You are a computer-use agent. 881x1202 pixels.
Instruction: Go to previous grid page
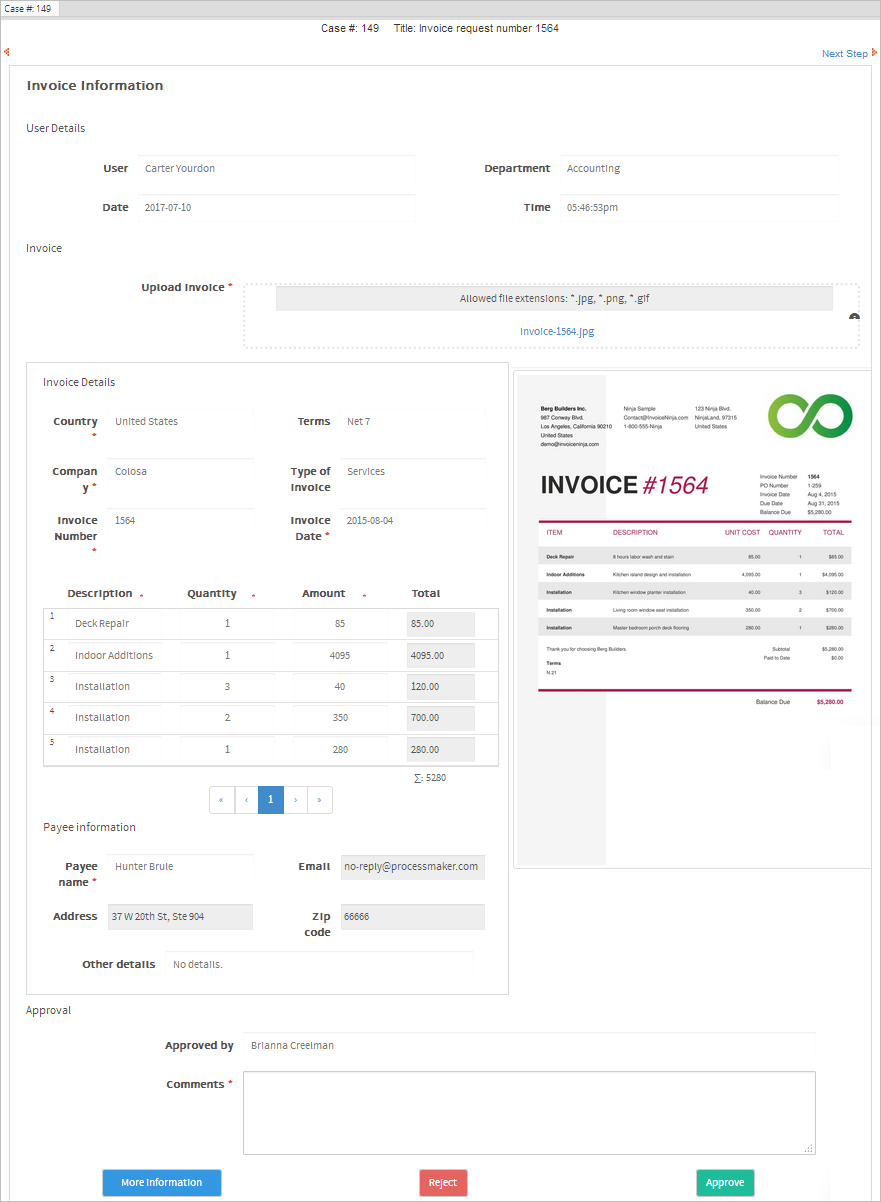[246, 800]
